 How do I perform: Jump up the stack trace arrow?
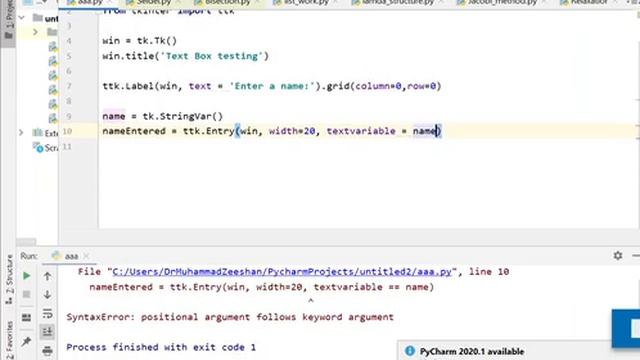click(x=47, y=276)
